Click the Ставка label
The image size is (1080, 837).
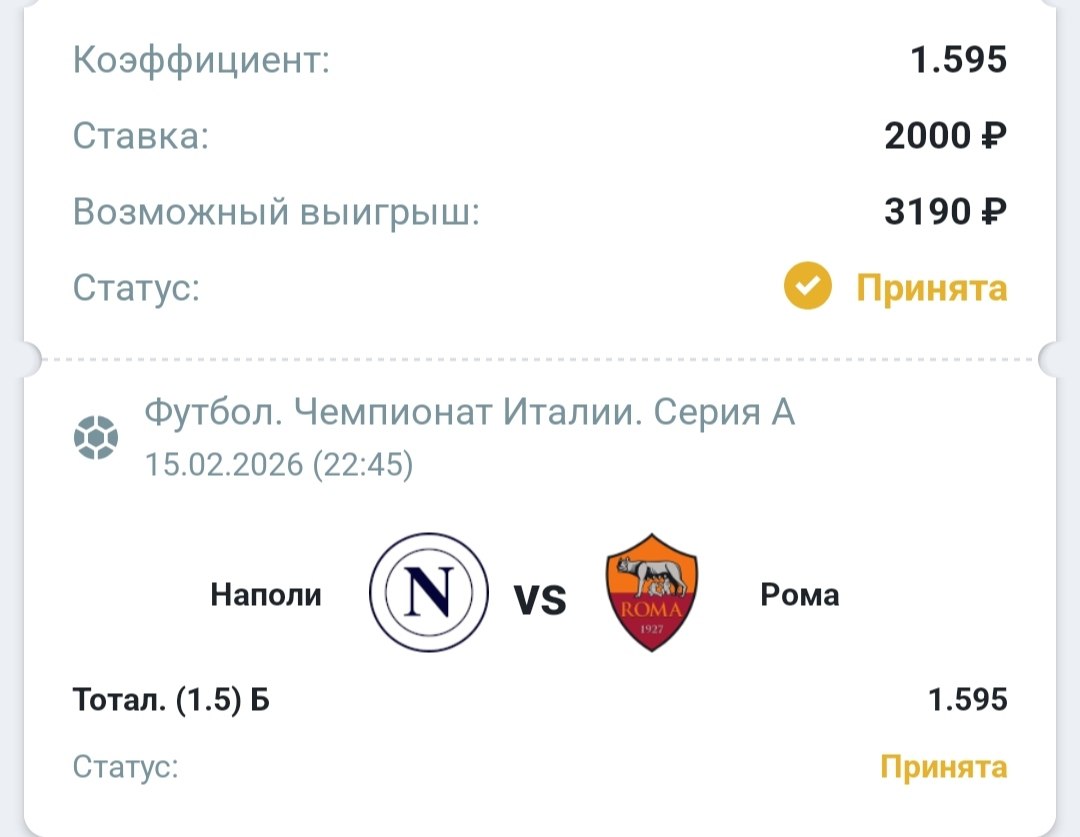141,135
